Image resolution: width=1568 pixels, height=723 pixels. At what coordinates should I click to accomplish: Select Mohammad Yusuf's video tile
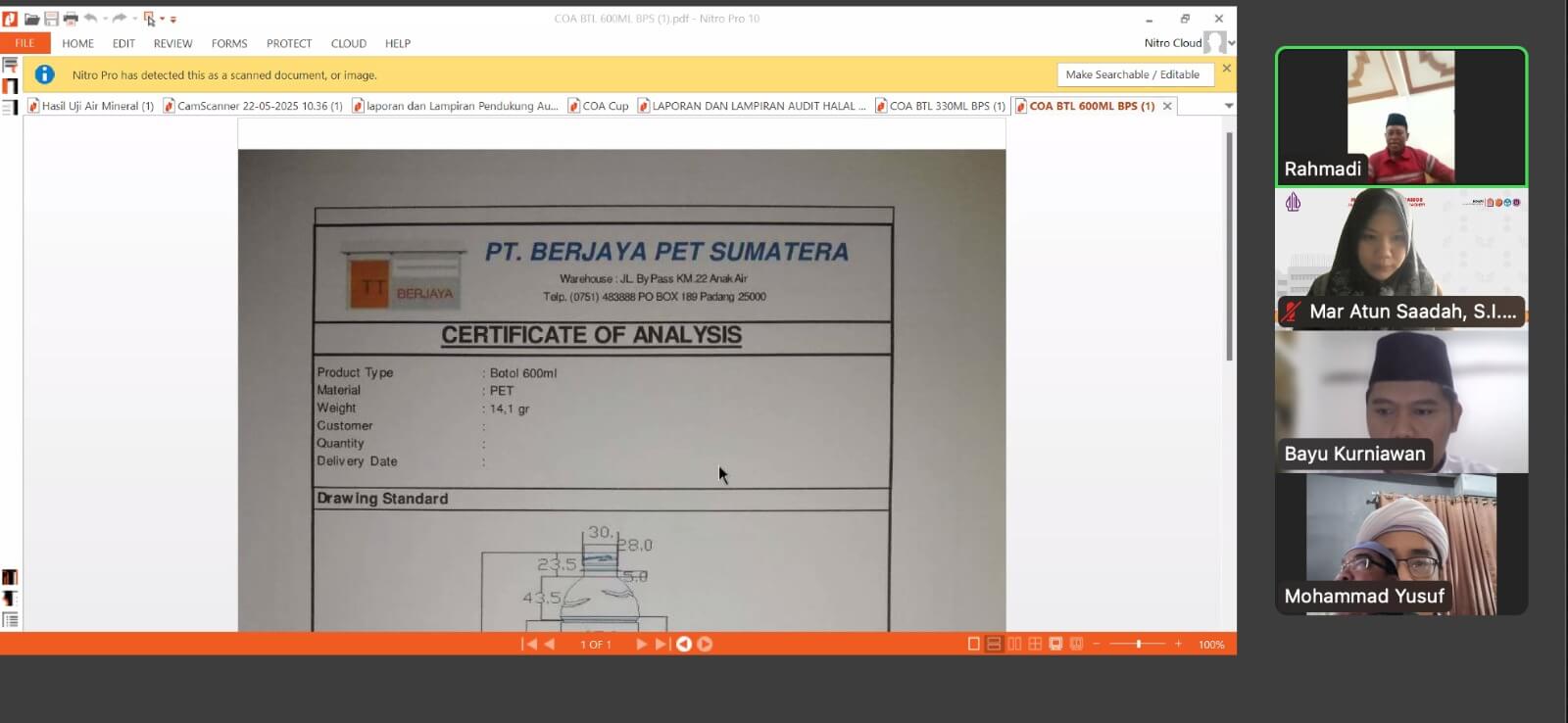tap(1401, 544)
